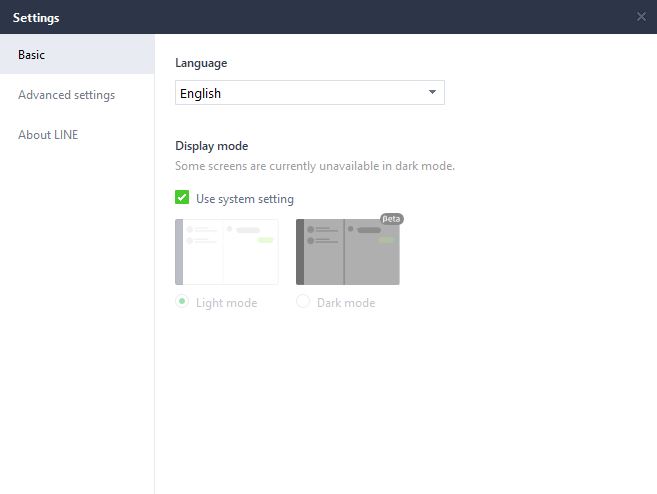Open the Basic settings tab
The height and width of the screenshot is (494, 657).
[x=77, y=54]
